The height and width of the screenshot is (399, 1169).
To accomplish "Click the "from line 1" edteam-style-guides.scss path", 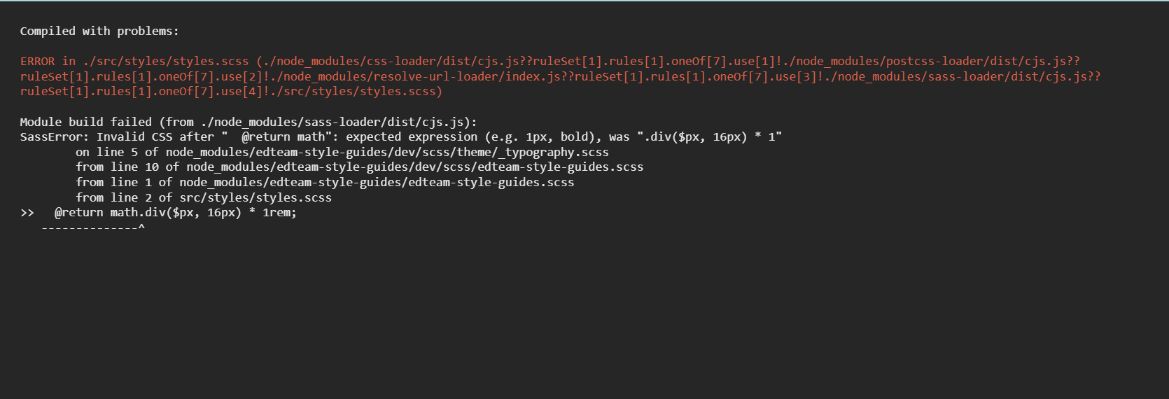I will pyautogui.click(x=325, y=182).
